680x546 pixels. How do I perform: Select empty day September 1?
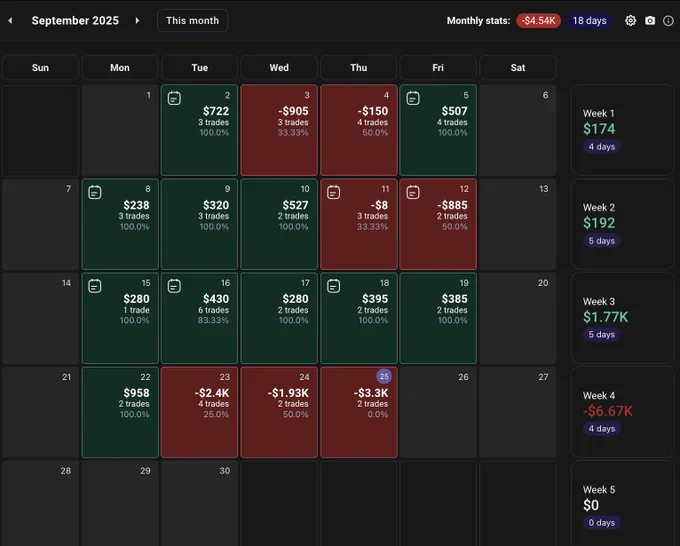point(120,130)
